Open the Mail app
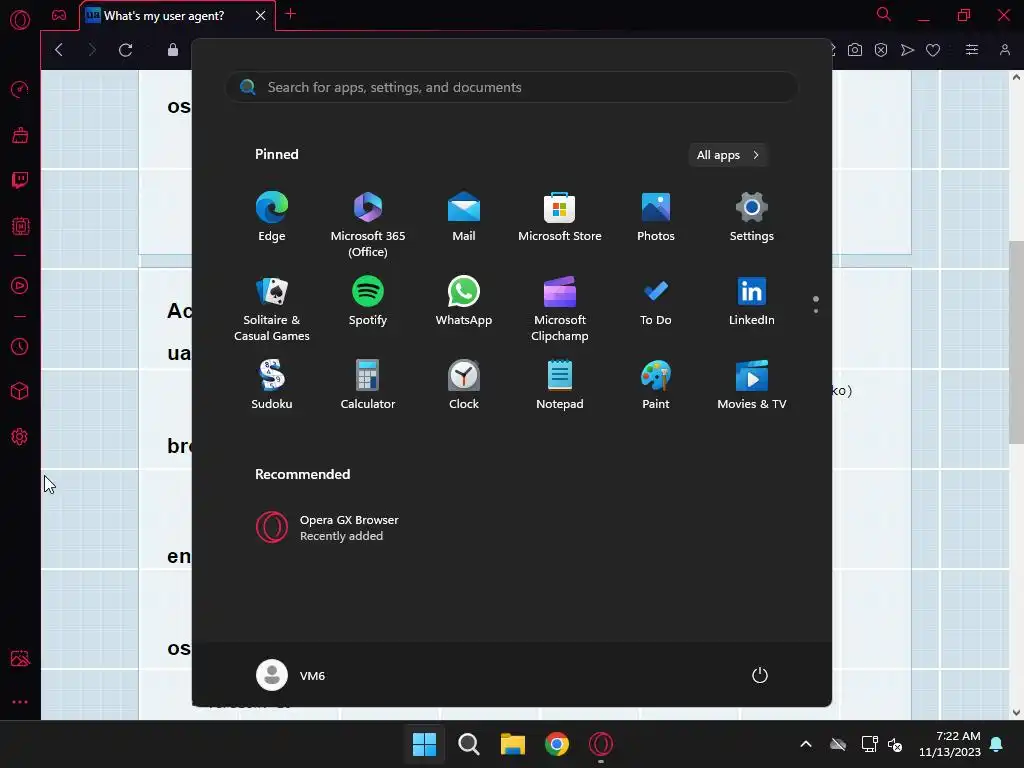The image size is (1024, 768). pos(464,217)
